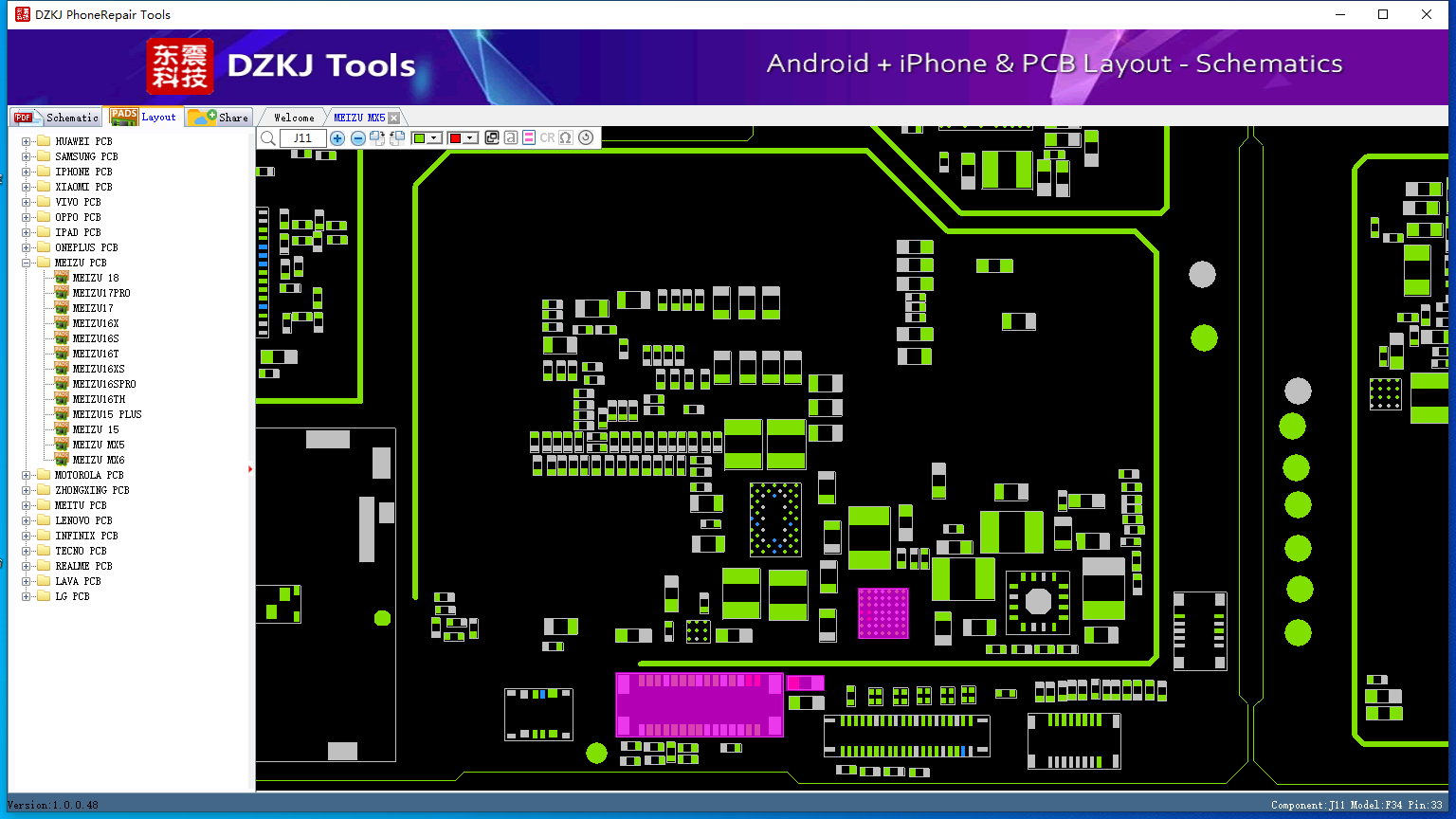This screenshot has width=1456, height=819.
Task: Open the MEIZU16X layout file
Action: [x=96, y=323]
